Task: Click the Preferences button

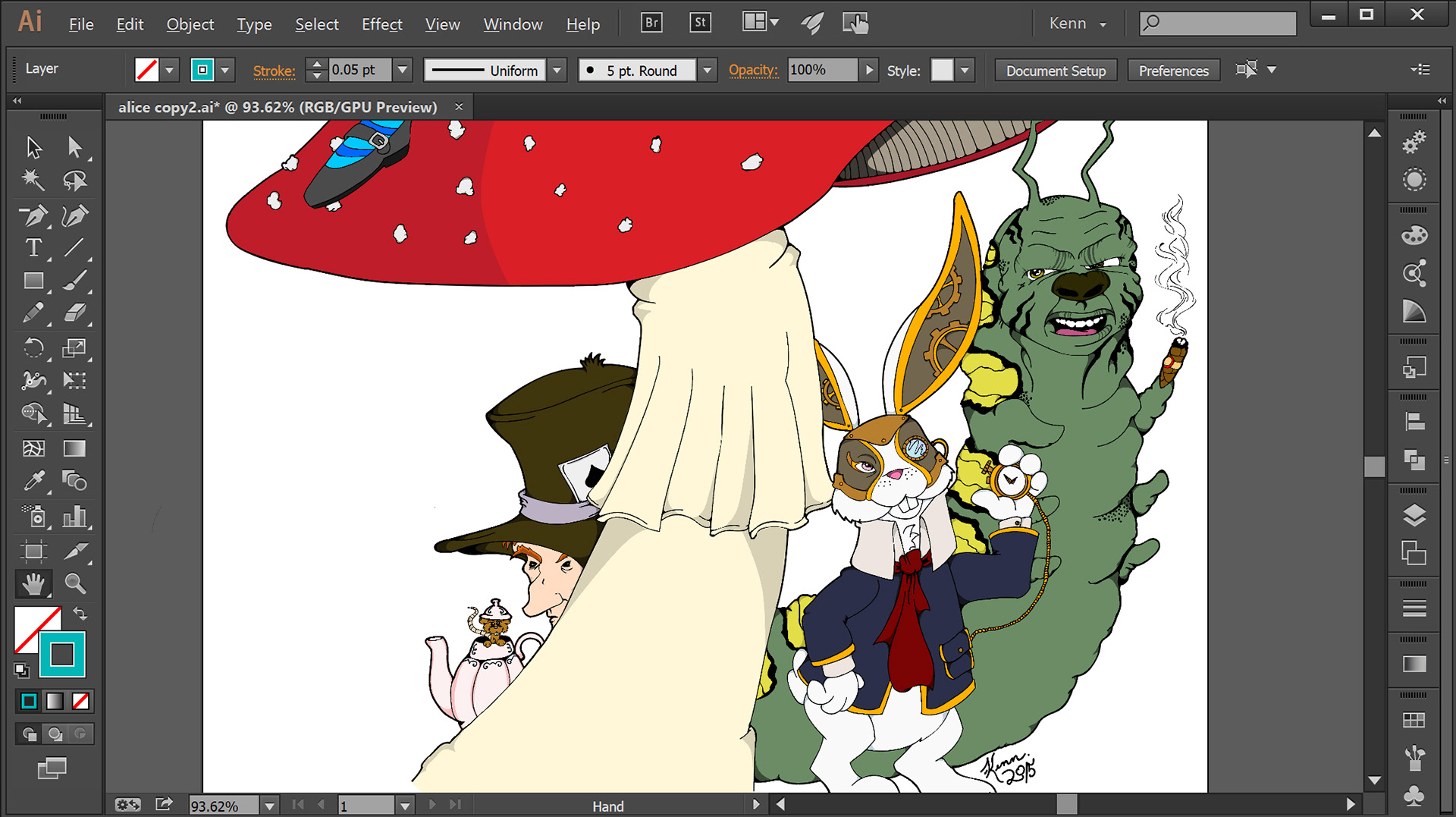Action: [1174, 71]
